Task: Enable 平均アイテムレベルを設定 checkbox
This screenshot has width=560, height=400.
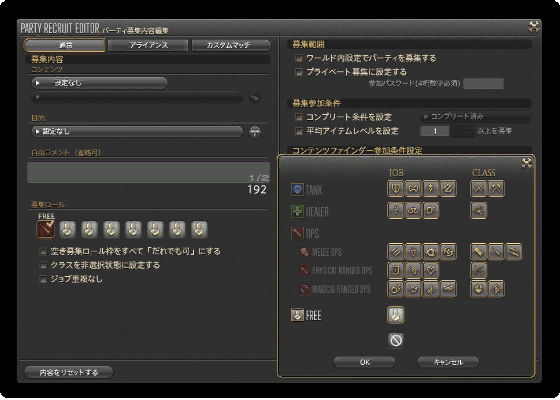Action: (x=299, y=131)
